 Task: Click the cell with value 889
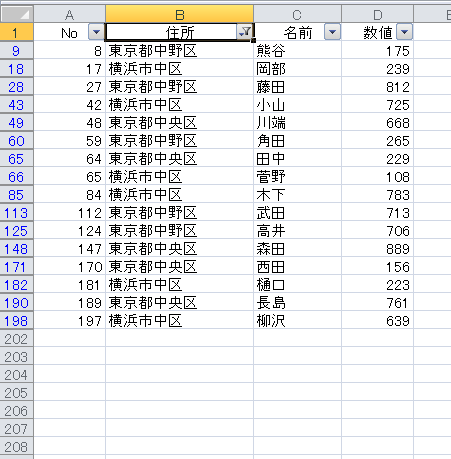click(377, 249)
